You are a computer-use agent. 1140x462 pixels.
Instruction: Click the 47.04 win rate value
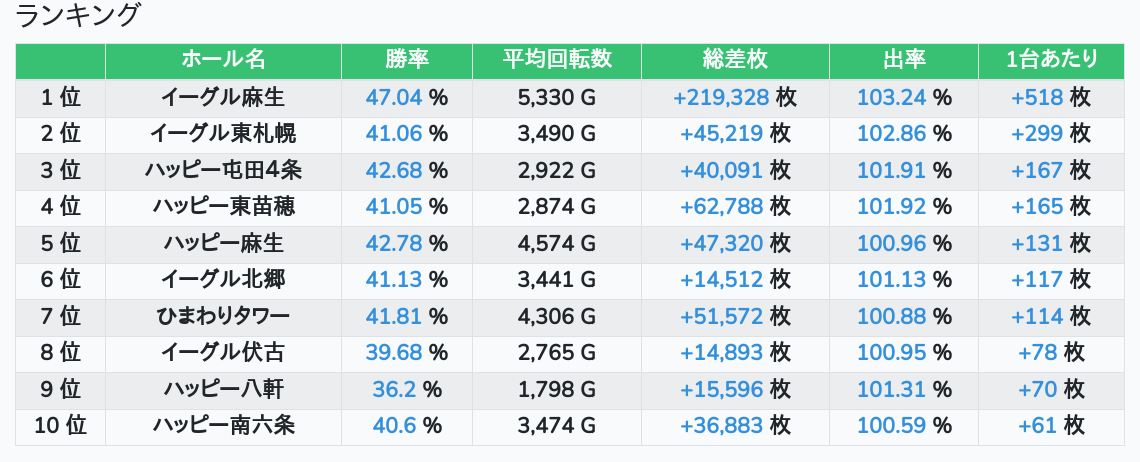394,97
